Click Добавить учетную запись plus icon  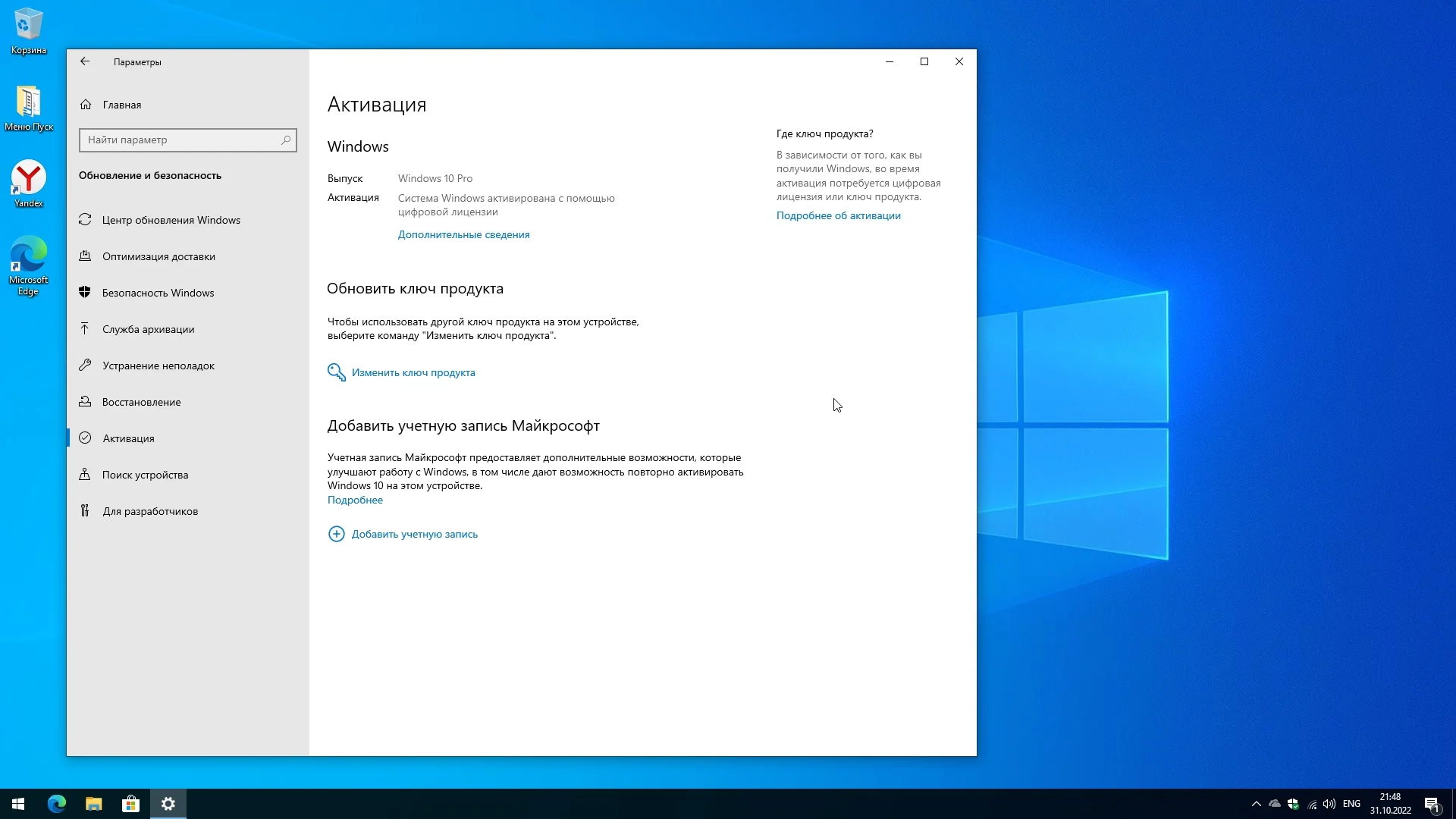click(x=336, y=534)
